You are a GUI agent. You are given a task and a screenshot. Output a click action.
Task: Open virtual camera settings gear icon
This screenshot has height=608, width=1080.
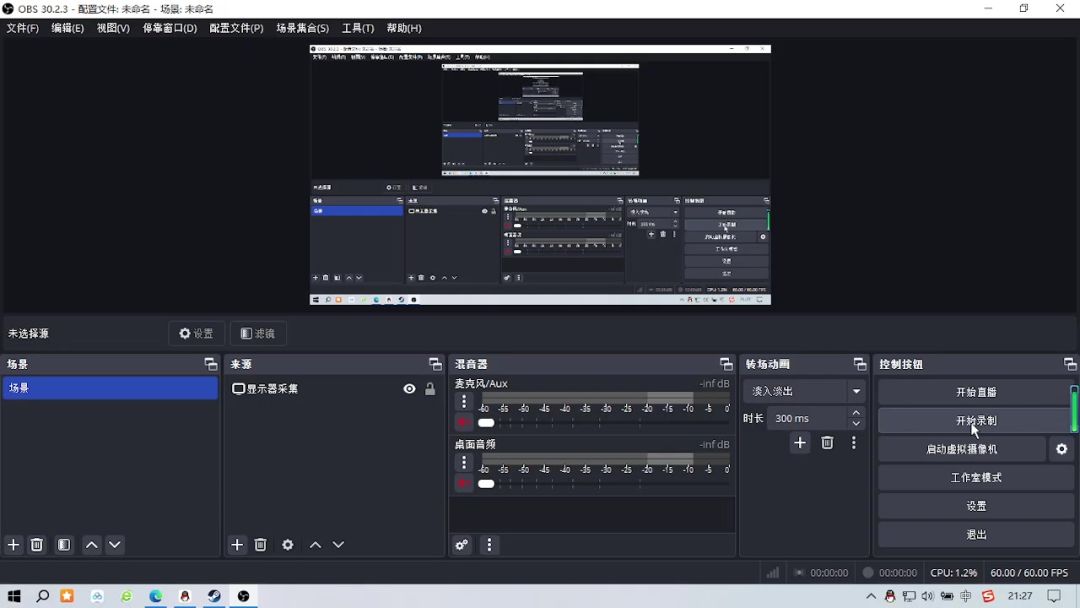point(1061,450)
